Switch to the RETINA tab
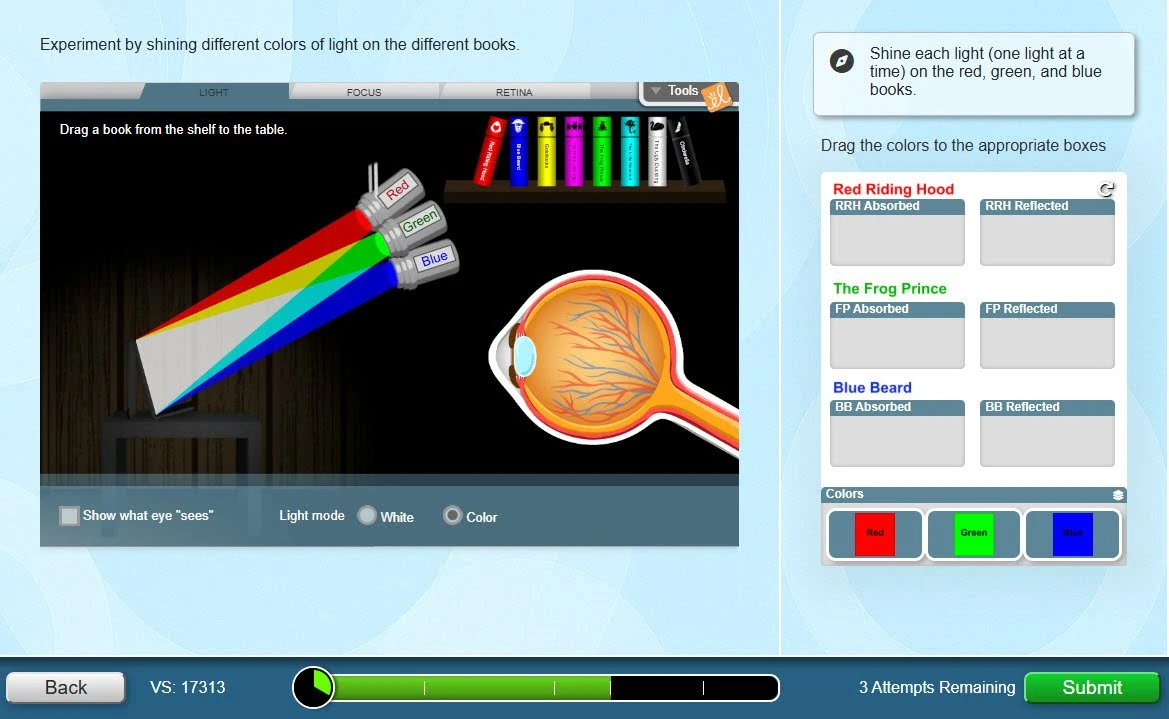The height and width of the screenshot is (719, 1169). [514, 91]
